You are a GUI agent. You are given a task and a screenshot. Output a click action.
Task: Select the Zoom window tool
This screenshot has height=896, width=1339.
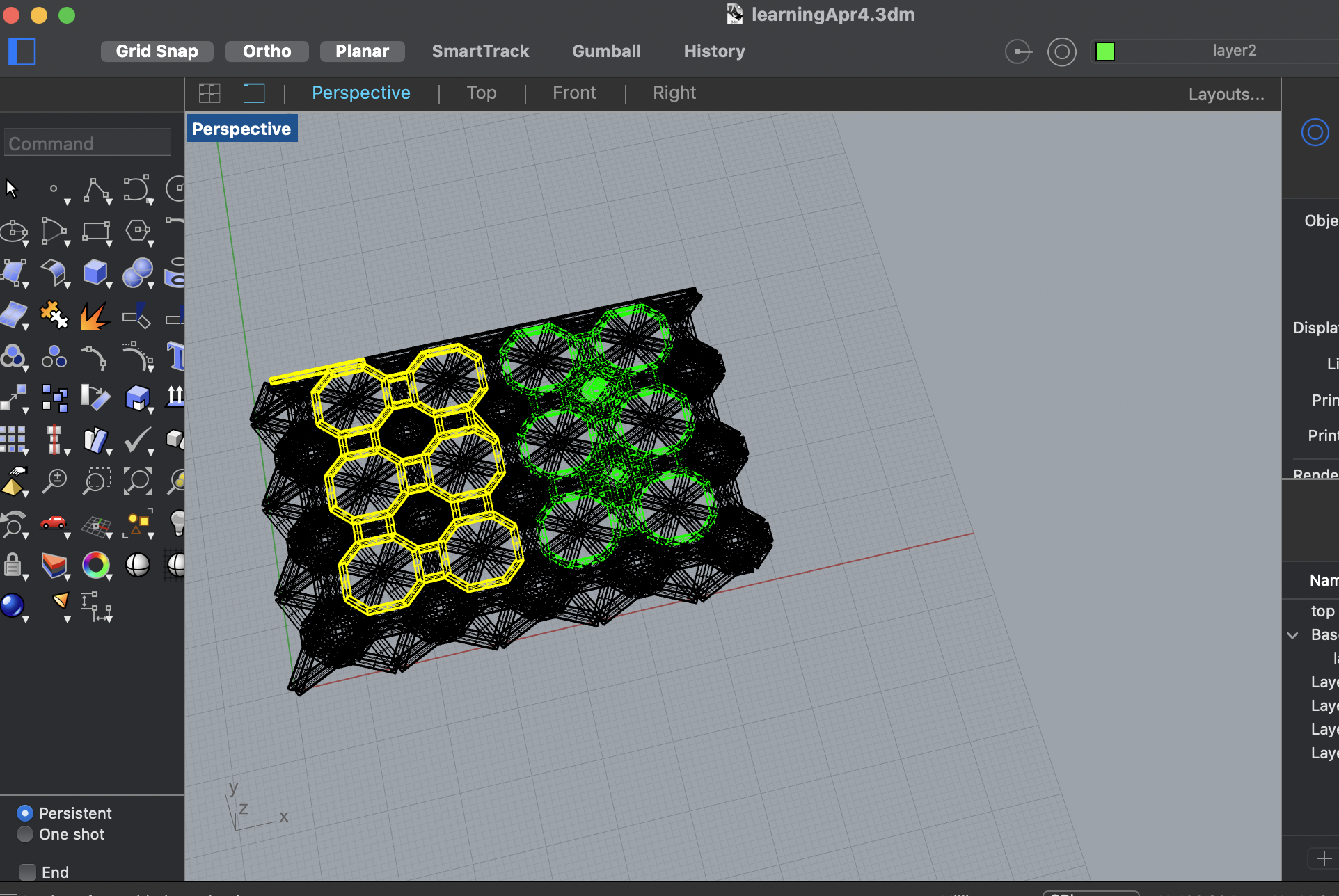96,481
